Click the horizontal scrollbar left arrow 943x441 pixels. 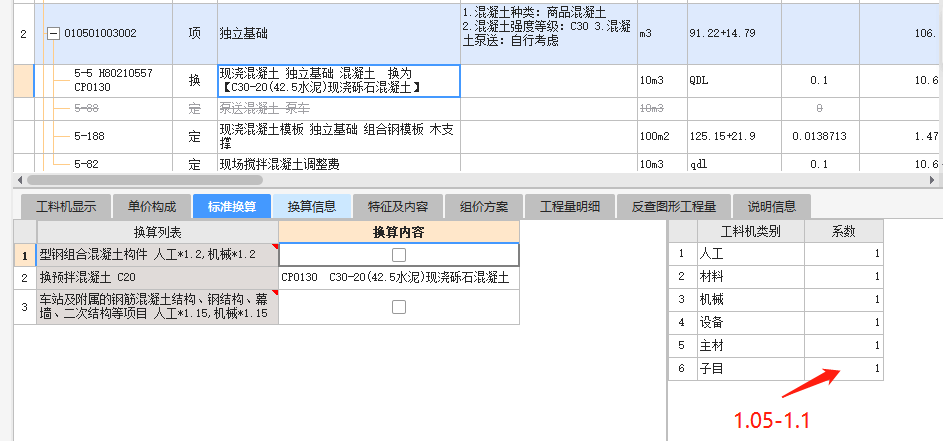tap(20, 179)
